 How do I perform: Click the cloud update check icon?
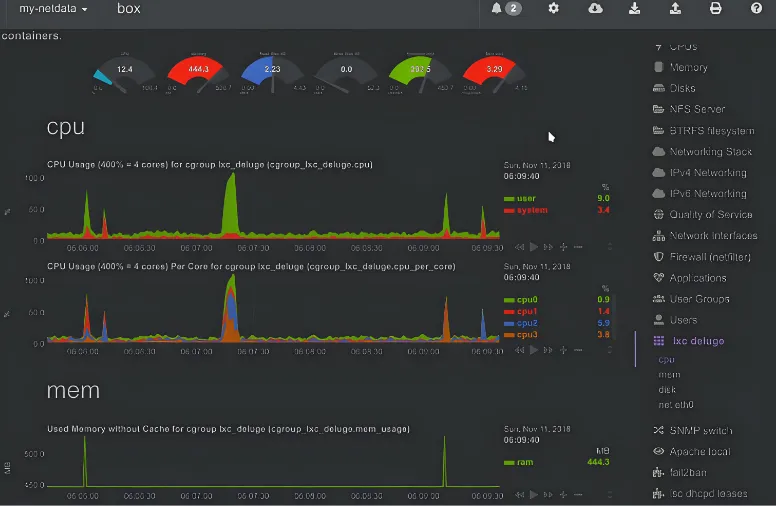pyautogui.click(x=595, y=8)
